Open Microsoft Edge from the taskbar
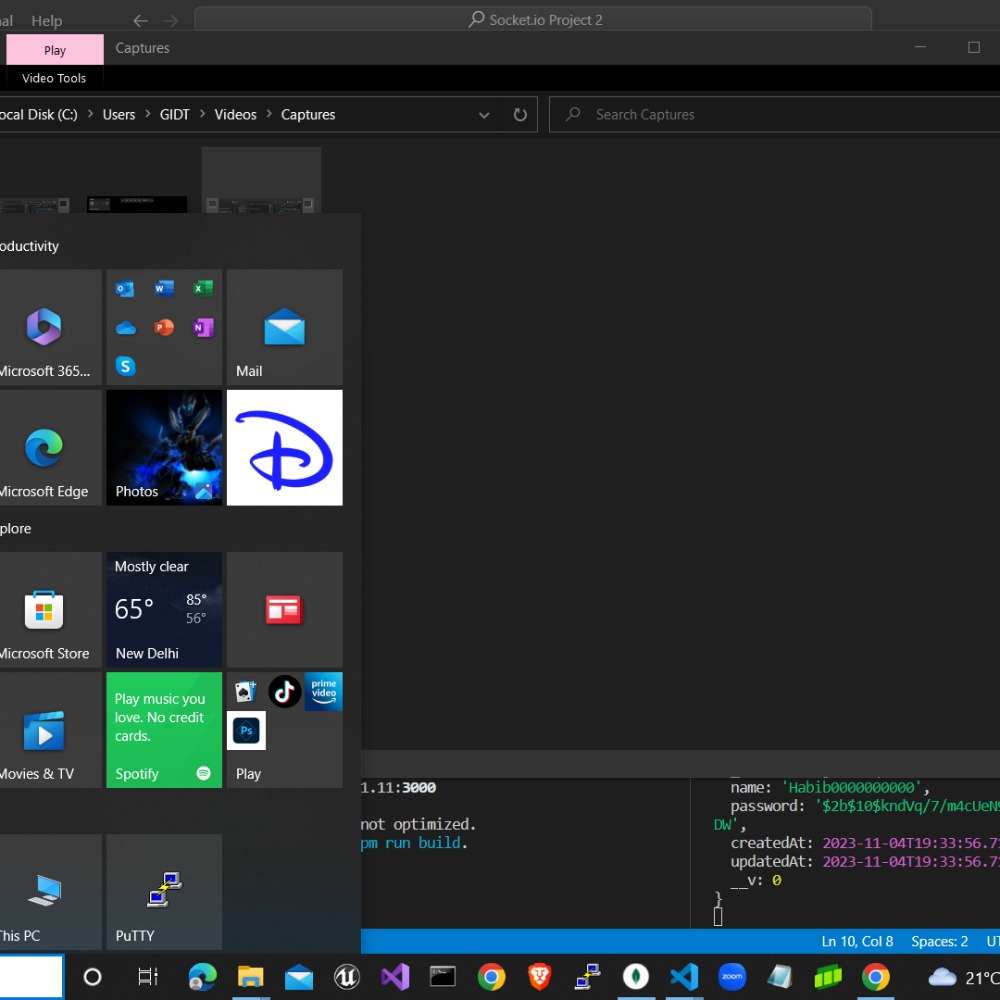The image size is (1000, 1000). click(x=203, y=977)
